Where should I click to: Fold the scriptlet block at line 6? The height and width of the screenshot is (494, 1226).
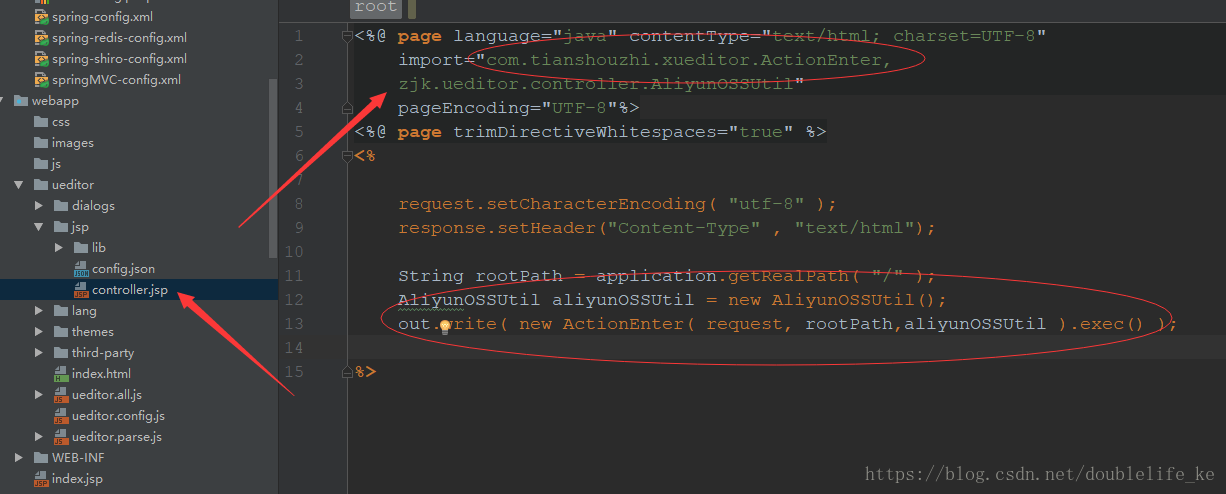(x=348, y=156)
